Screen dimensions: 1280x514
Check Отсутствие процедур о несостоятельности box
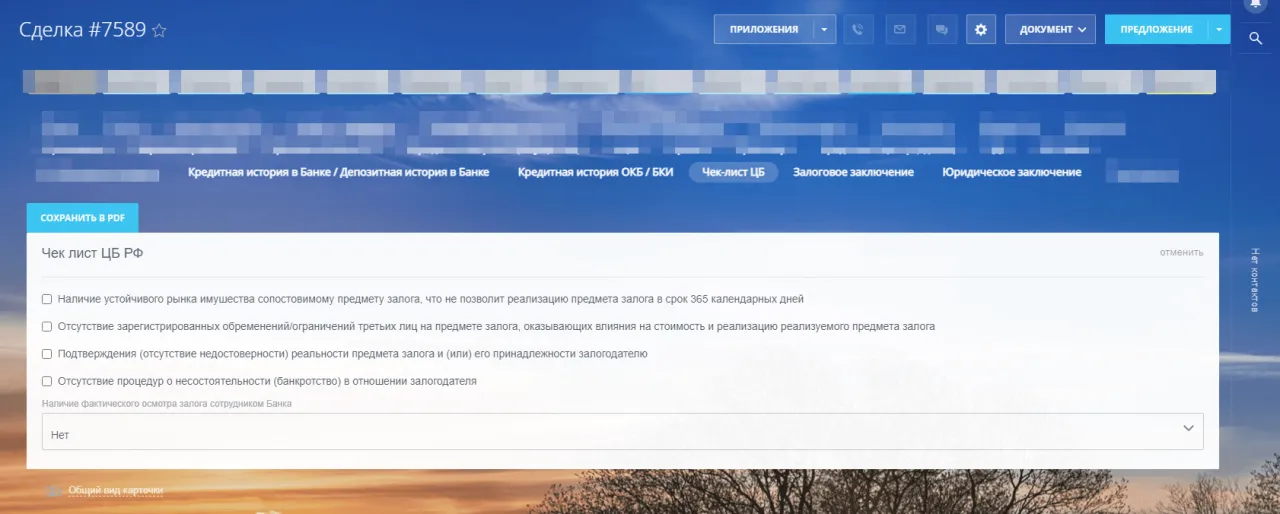[x=47, y=381]
